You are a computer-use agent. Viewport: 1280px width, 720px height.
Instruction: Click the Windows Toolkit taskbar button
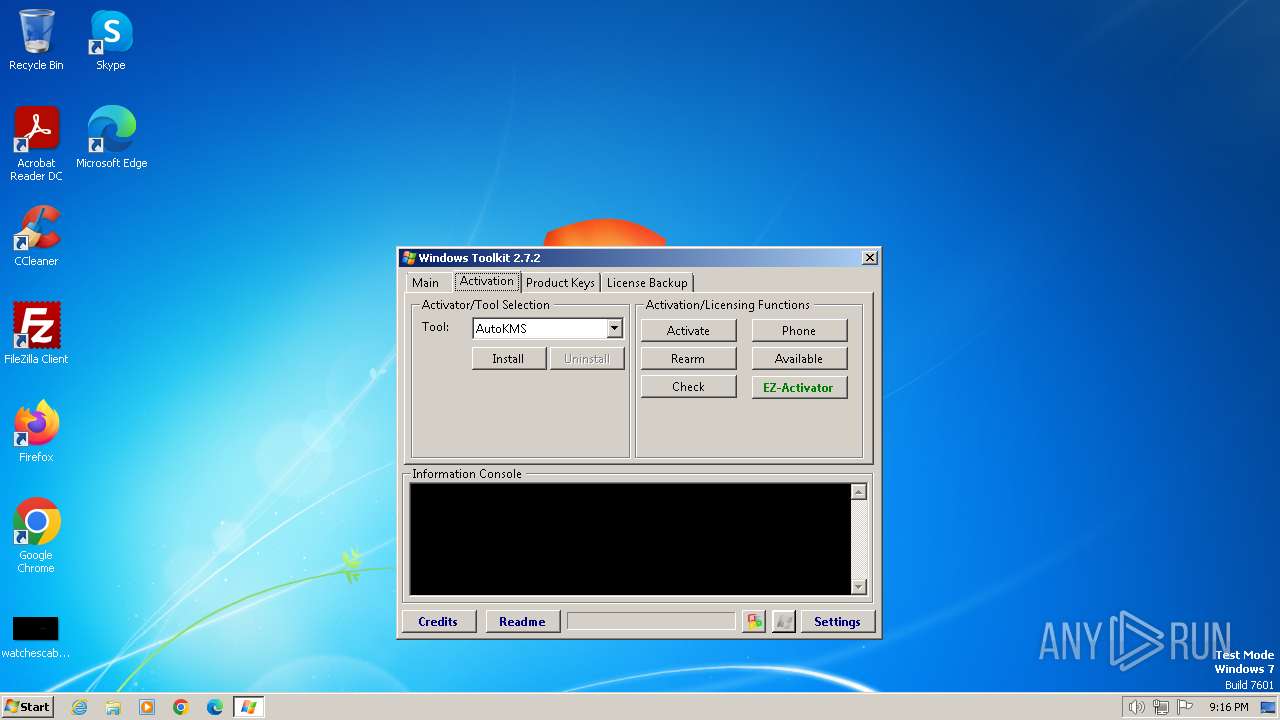click(x=248, y=707)
